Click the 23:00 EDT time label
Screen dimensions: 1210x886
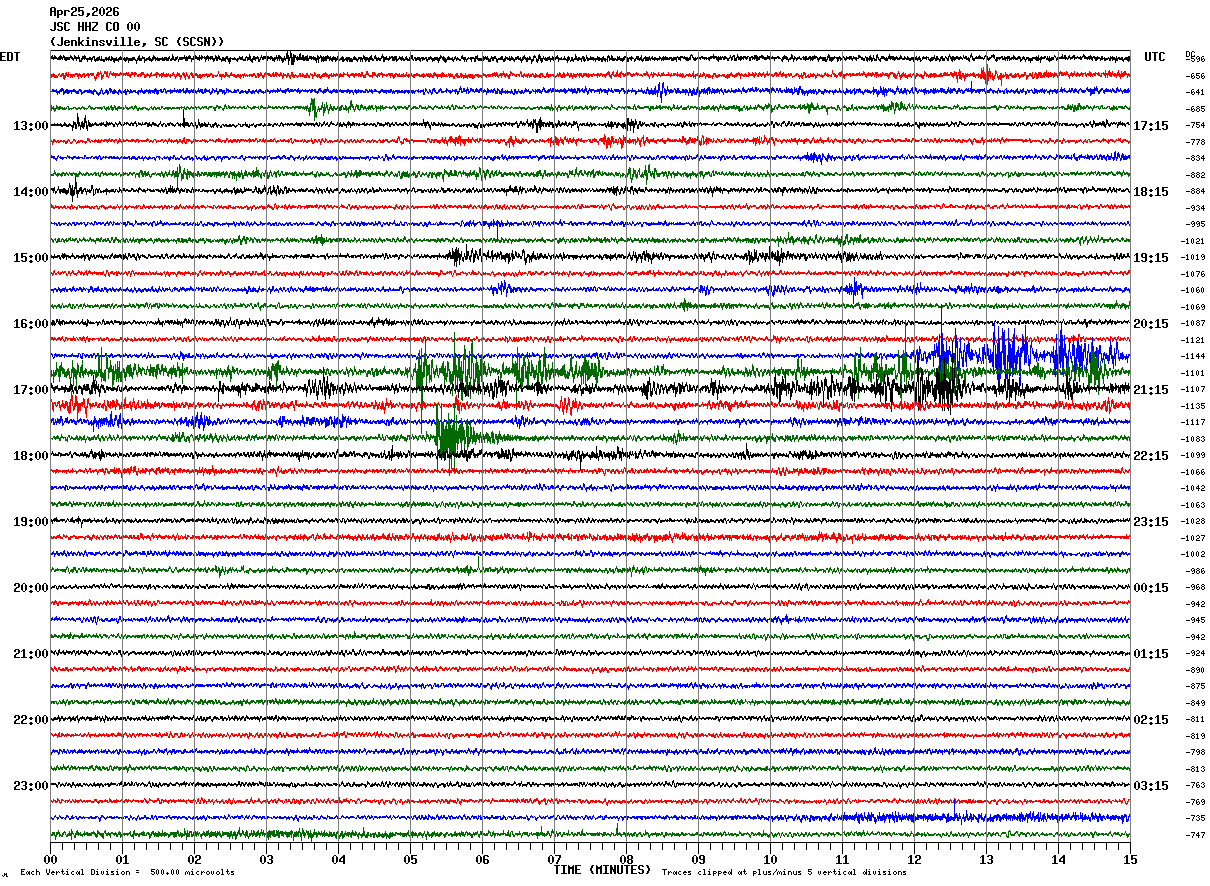point(30,785)
